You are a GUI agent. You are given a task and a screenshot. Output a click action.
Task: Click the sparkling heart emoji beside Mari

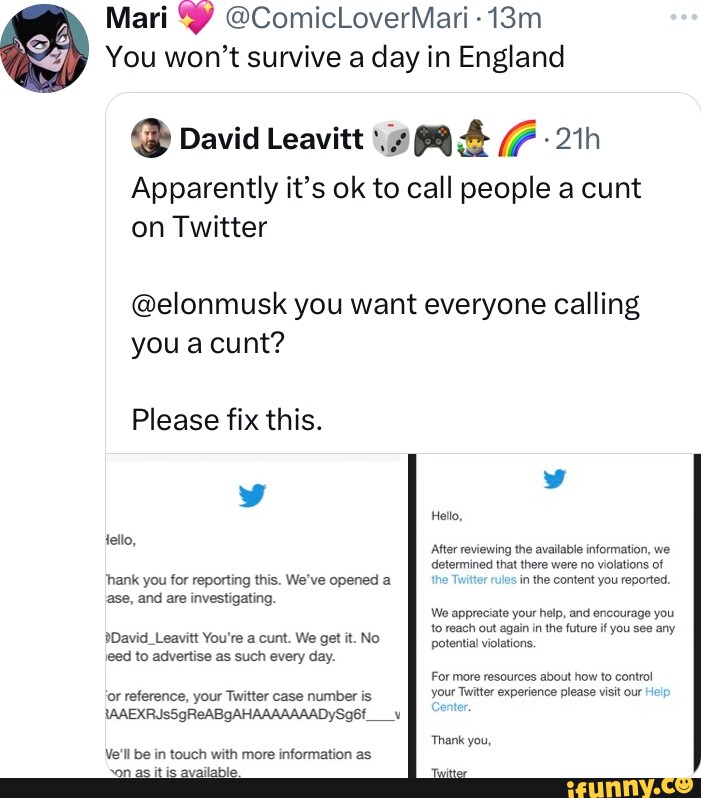[190, 17]
